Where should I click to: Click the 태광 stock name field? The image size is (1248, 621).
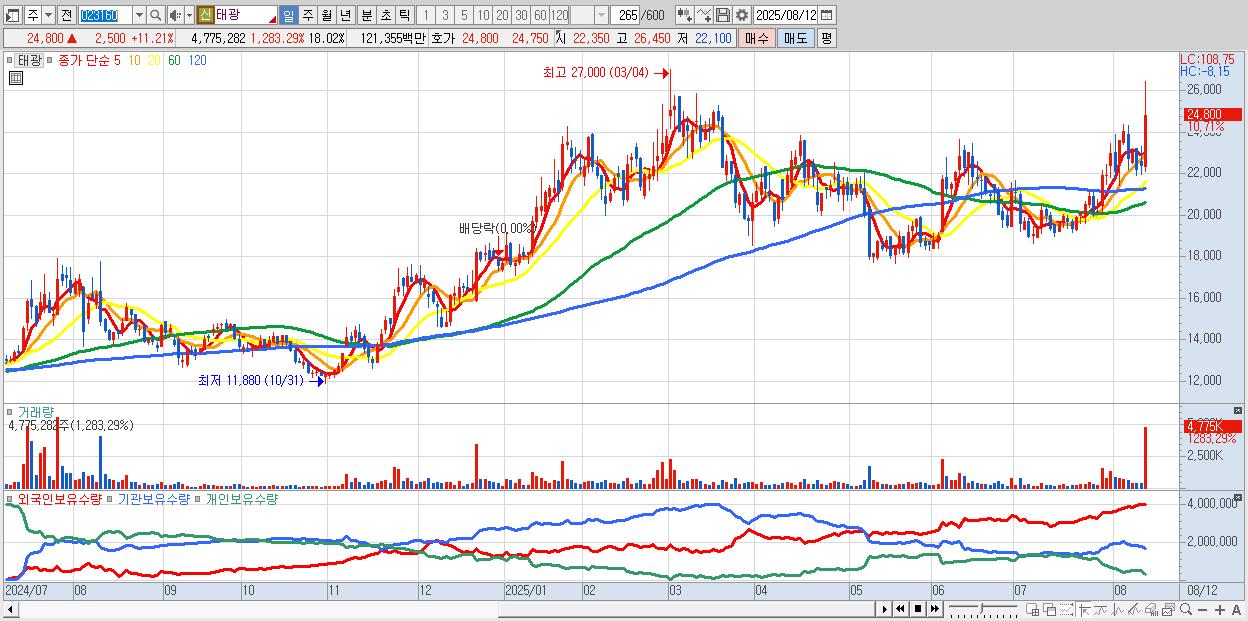pyautogui.click(x=245, y=15)
